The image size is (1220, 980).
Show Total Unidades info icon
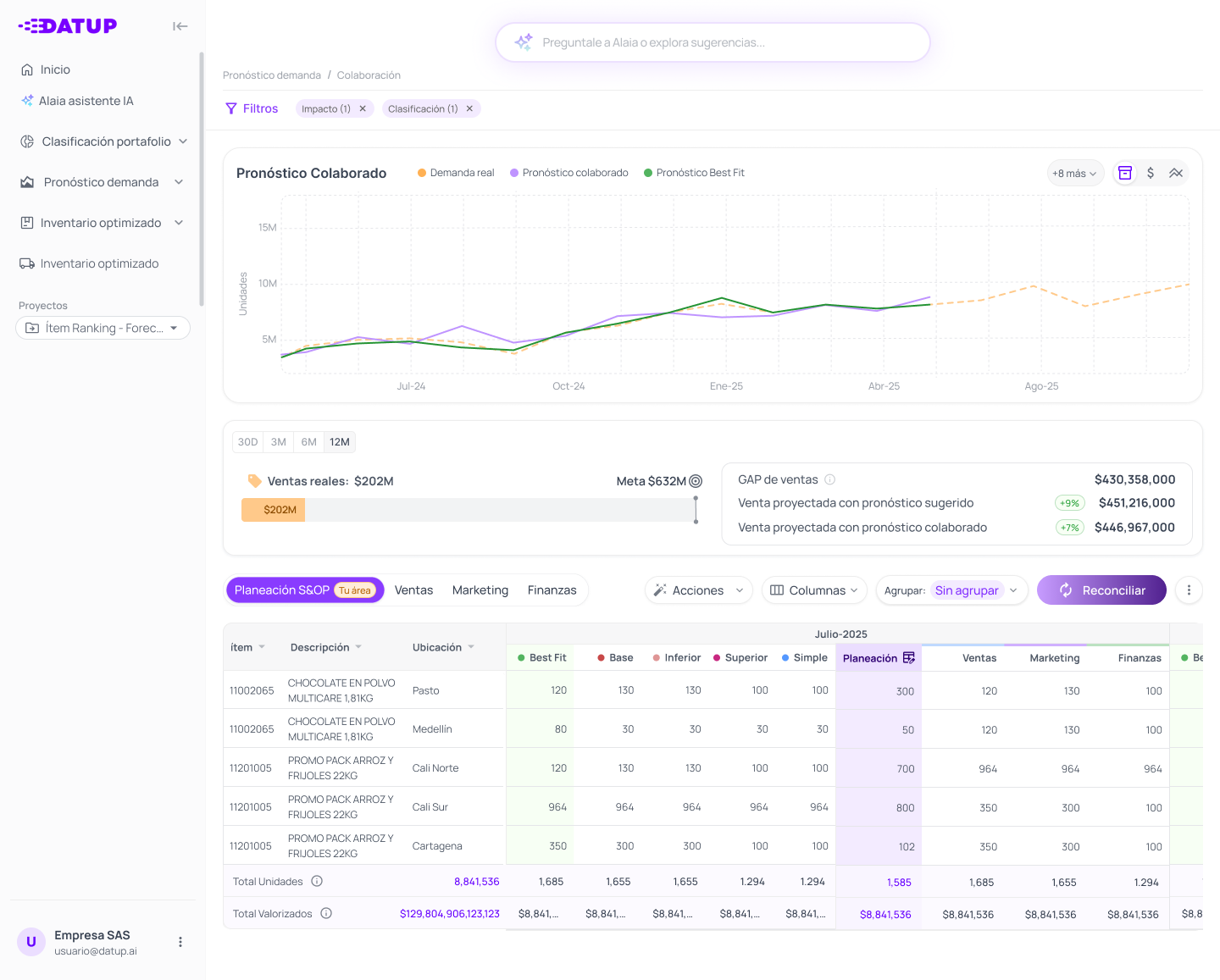tap(317, 881)
